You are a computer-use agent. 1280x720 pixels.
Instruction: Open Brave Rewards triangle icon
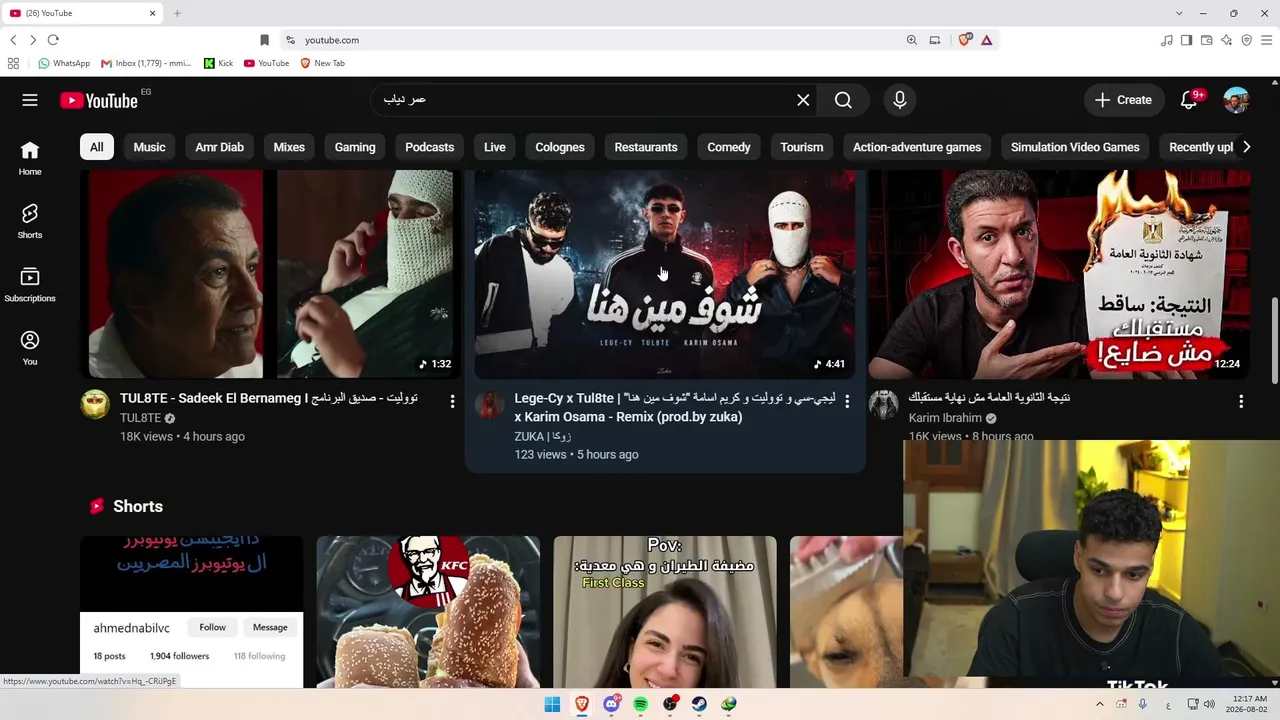(987, 40)
